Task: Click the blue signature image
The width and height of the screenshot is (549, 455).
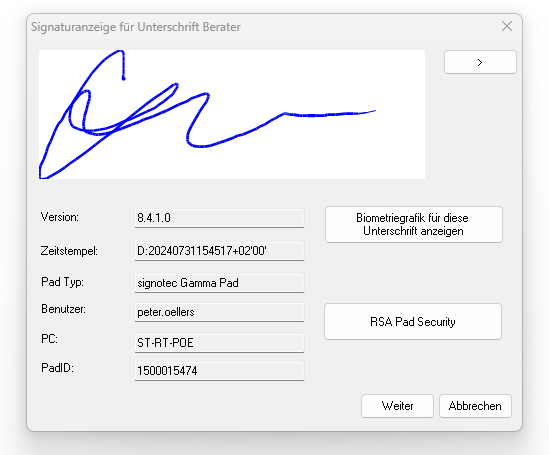Action: coord(232,114)
